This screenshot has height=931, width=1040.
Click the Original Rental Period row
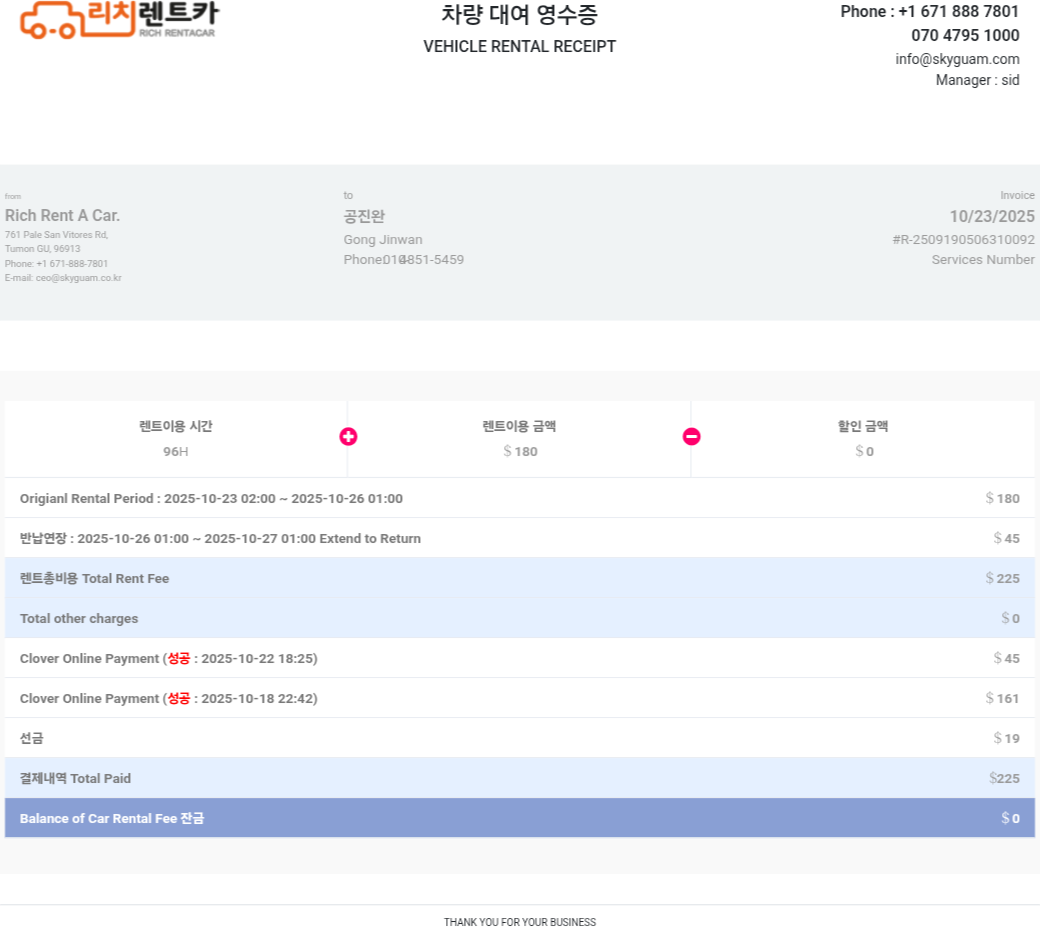211,498
